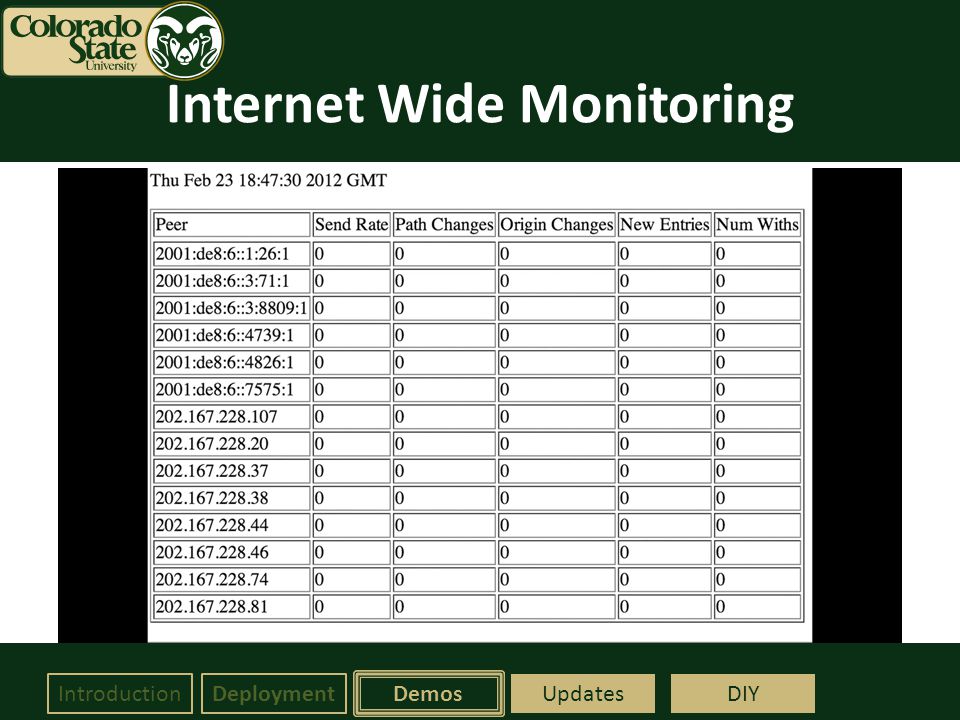Viewport: 960px width, 720px height.
Task: Click Send Rate value for 2001:de8:6::1:26:1
Action: tap(351, 254)
